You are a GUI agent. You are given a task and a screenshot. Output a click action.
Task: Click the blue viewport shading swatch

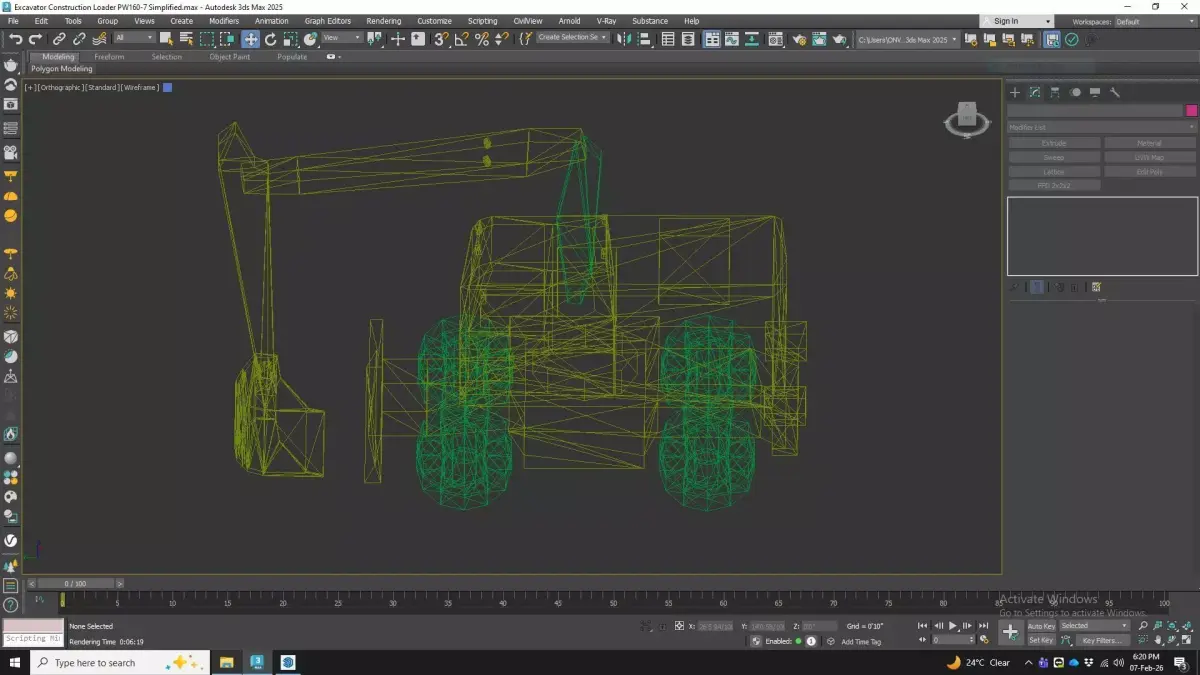(x=168, y=88)
